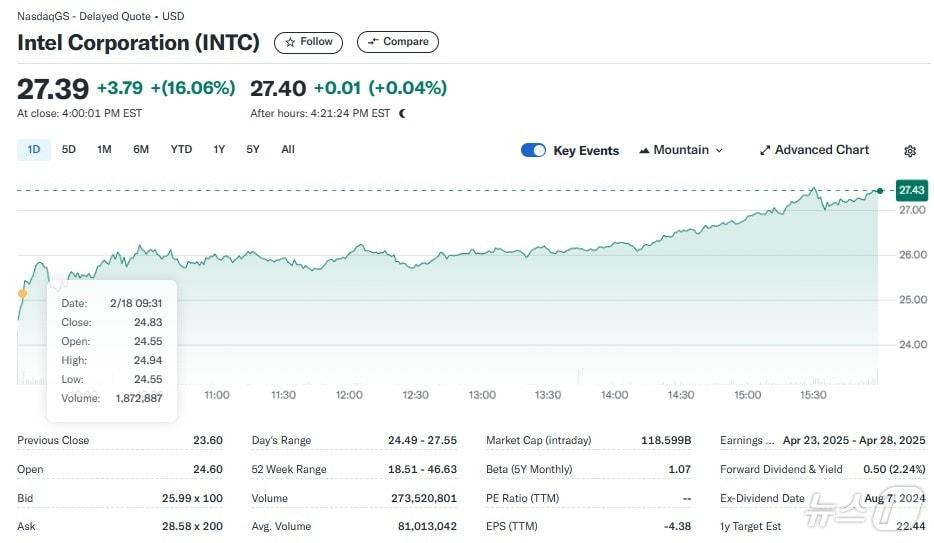This screenshot has width=934, height=543.
Task: Show All historical price data
Action: [x=288, y=150]
